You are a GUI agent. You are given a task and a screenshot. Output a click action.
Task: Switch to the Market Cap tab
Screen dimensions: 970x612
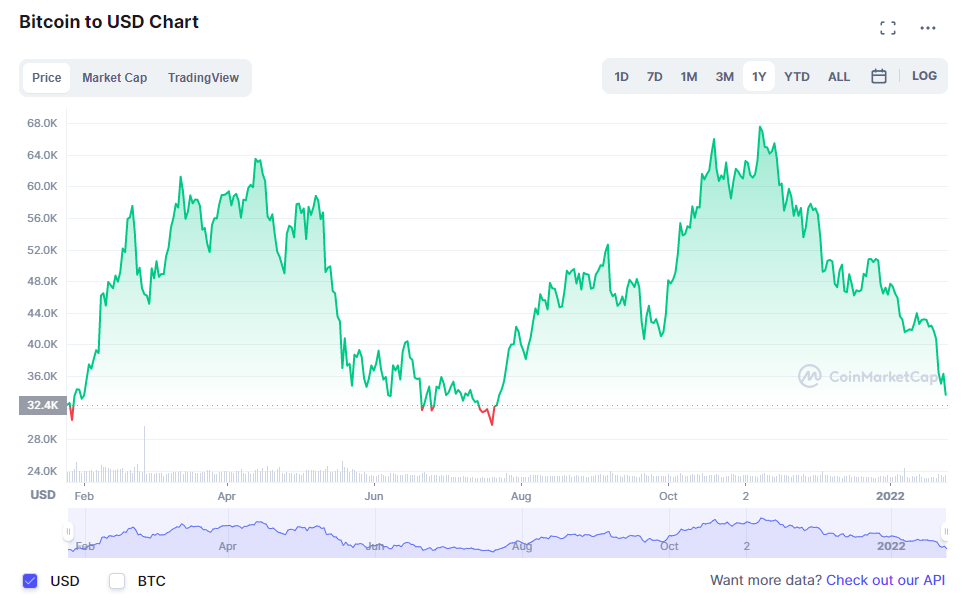(x=114, y=78)
